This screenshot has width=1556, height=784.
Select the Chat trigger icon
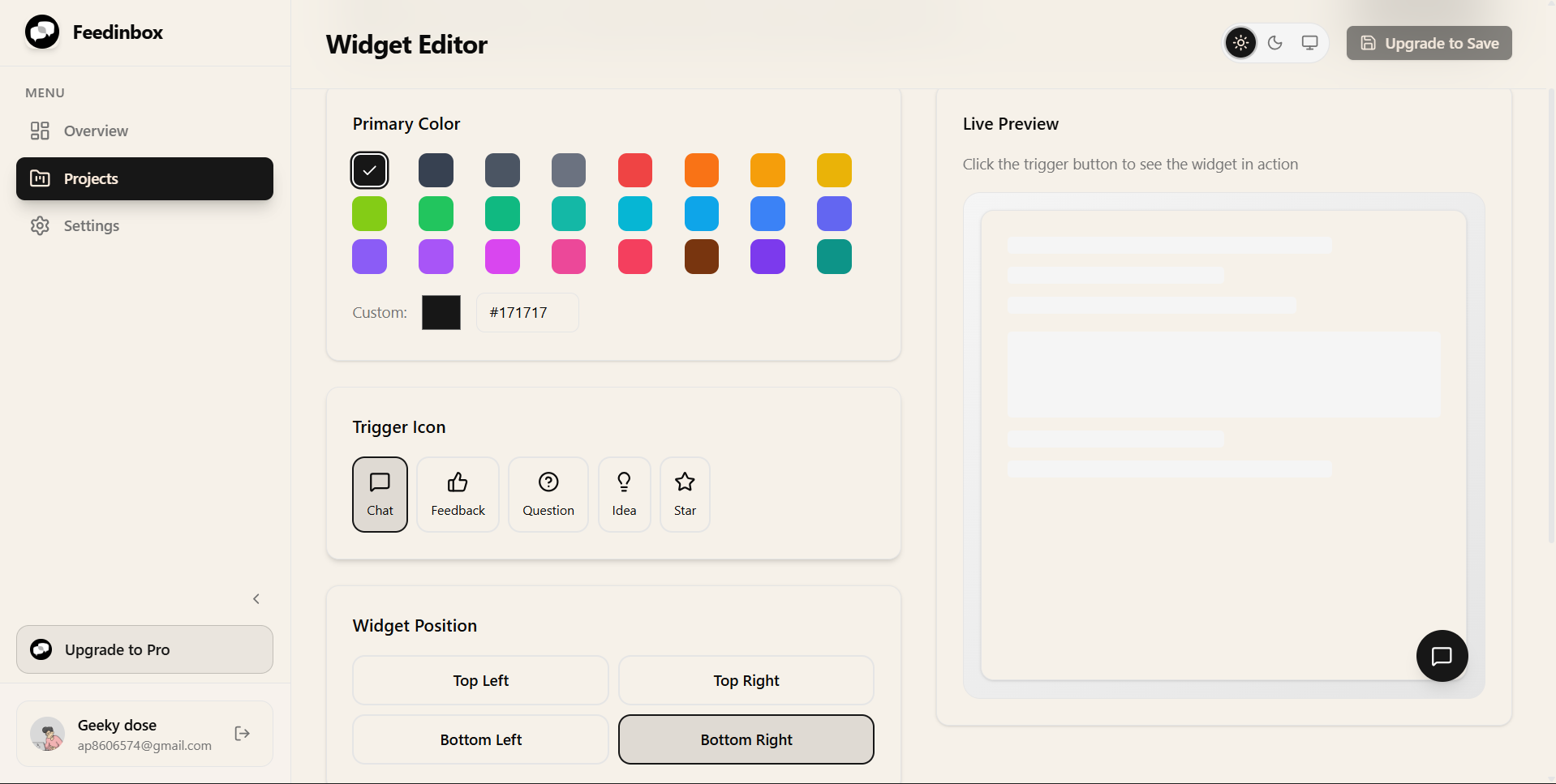pos(380,494)
